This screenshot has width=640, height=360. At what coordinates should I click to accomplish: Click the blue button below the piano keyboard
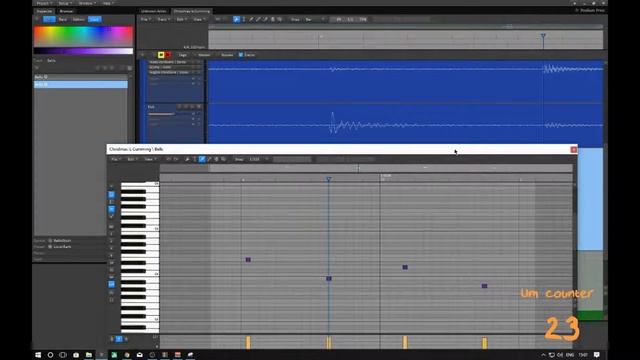[119, 339]
